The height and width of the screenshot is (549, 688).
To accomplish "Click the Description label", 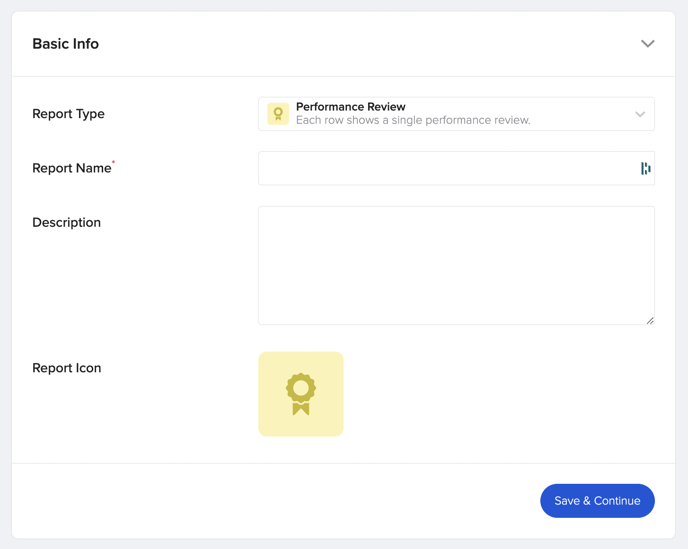I will (66, 222).
